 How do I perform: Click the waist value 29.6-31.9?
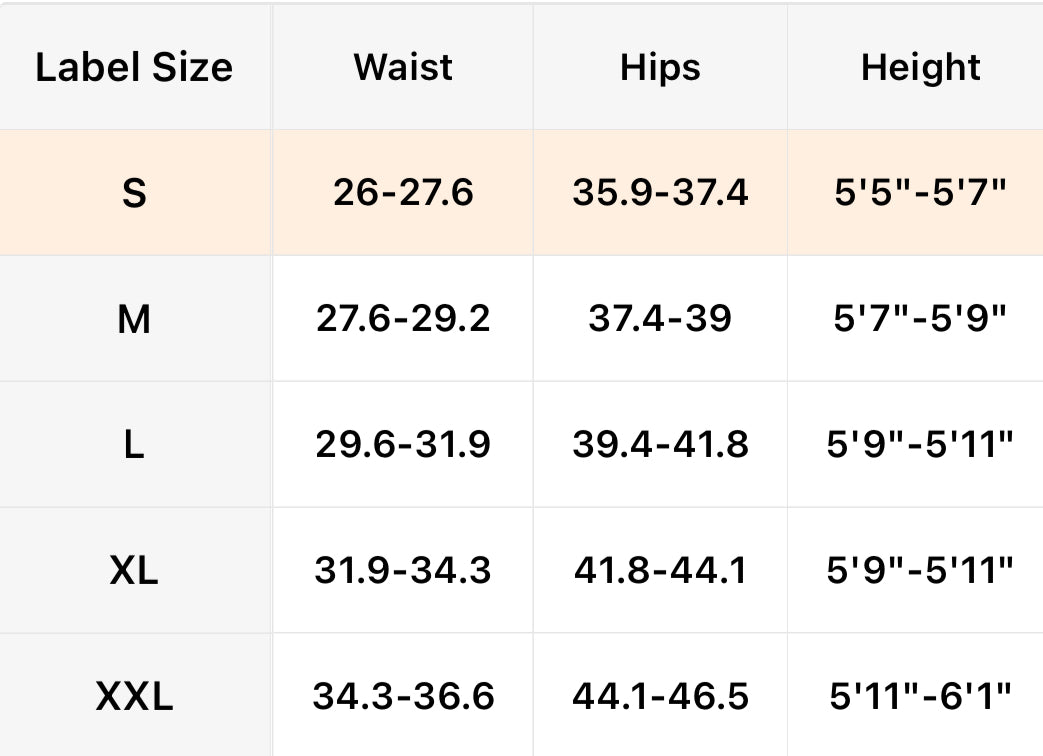(403, 445)
